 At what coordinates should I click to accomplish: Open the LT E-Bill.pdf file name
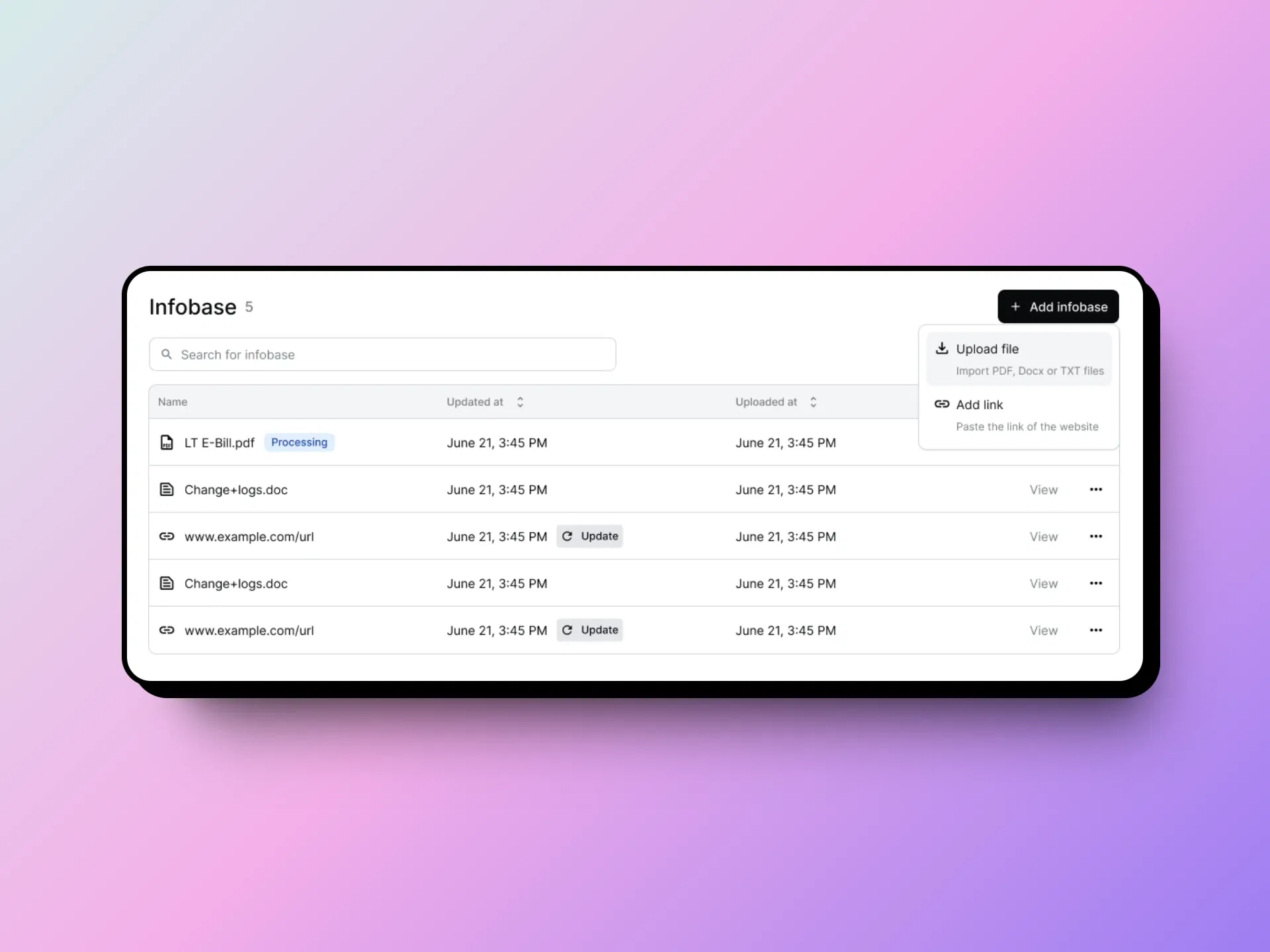tap(219, 443)
